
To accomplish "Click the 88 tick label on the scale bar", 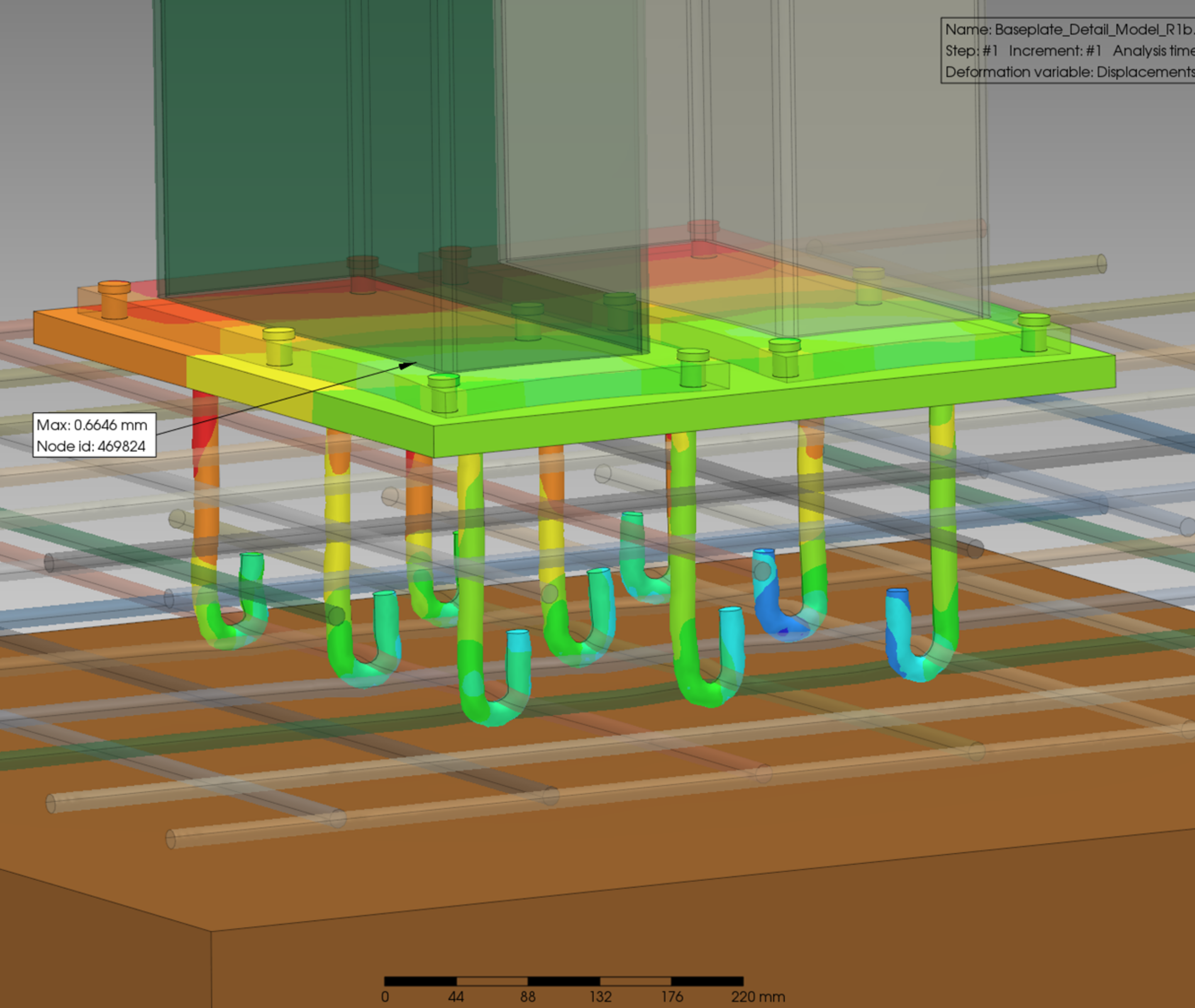I will (x=527, y=996).
